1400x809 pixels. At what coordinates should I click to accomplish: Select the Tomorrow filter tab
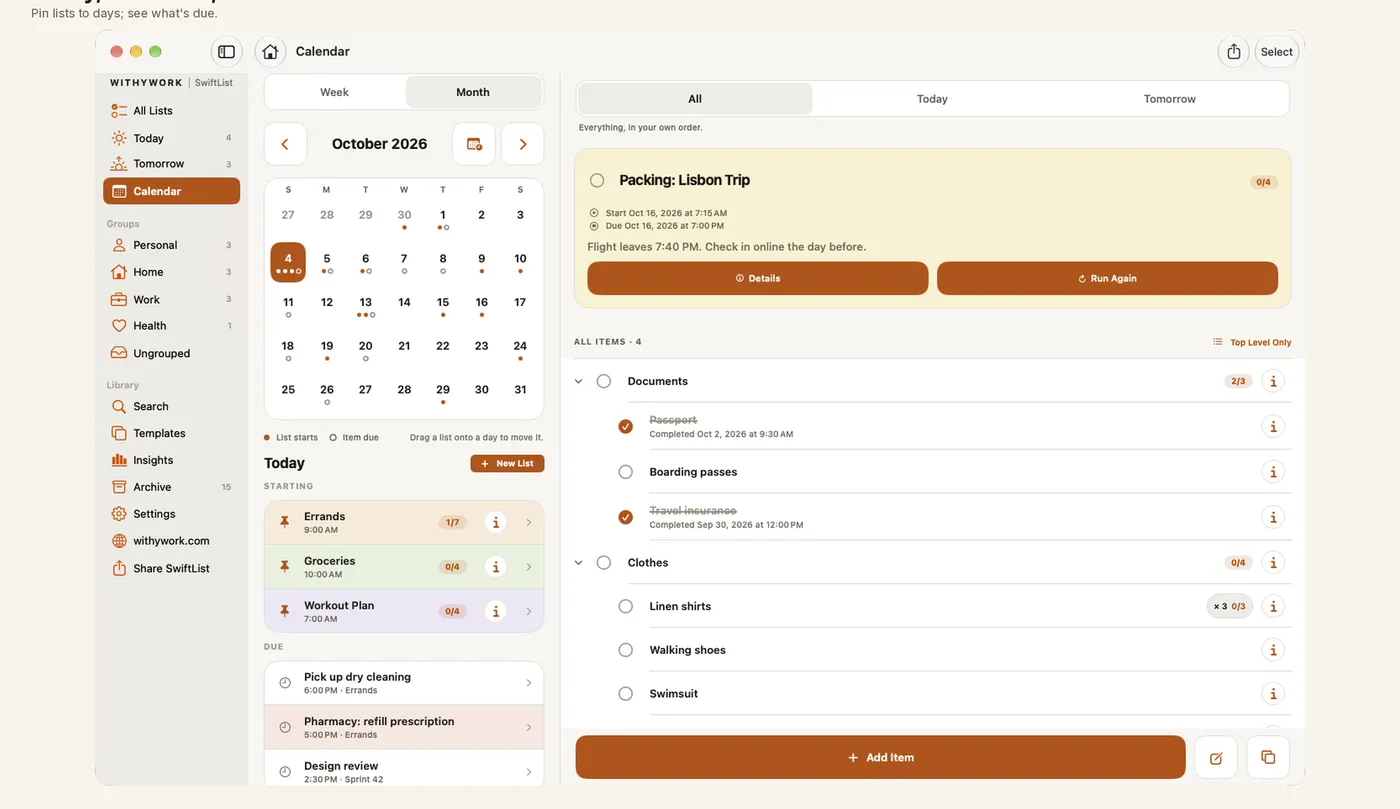click(x=1170, y=99)
